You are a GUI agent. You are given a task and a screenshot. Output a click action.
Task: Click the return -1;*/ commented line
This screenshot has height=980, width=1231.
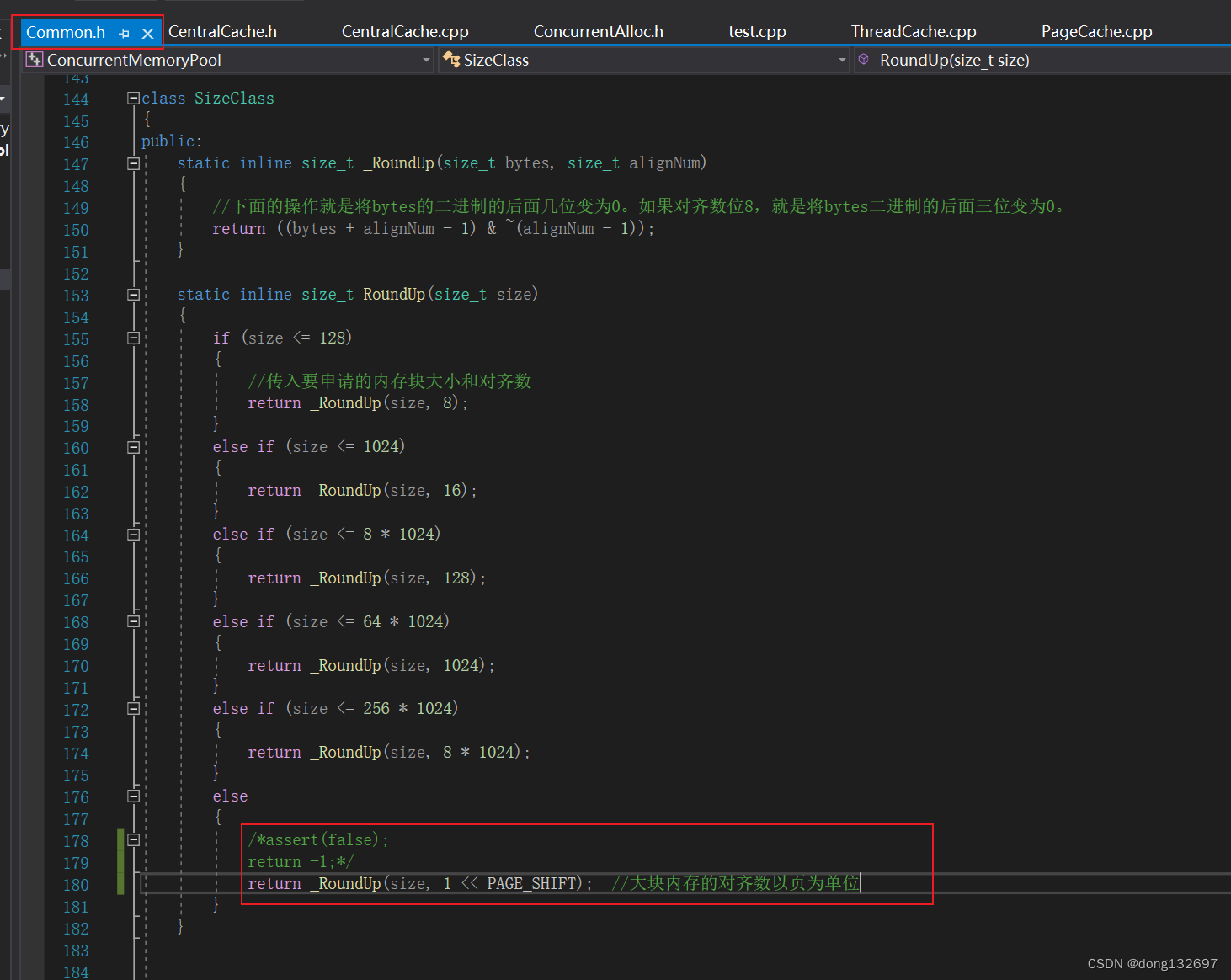pos(301,861)
